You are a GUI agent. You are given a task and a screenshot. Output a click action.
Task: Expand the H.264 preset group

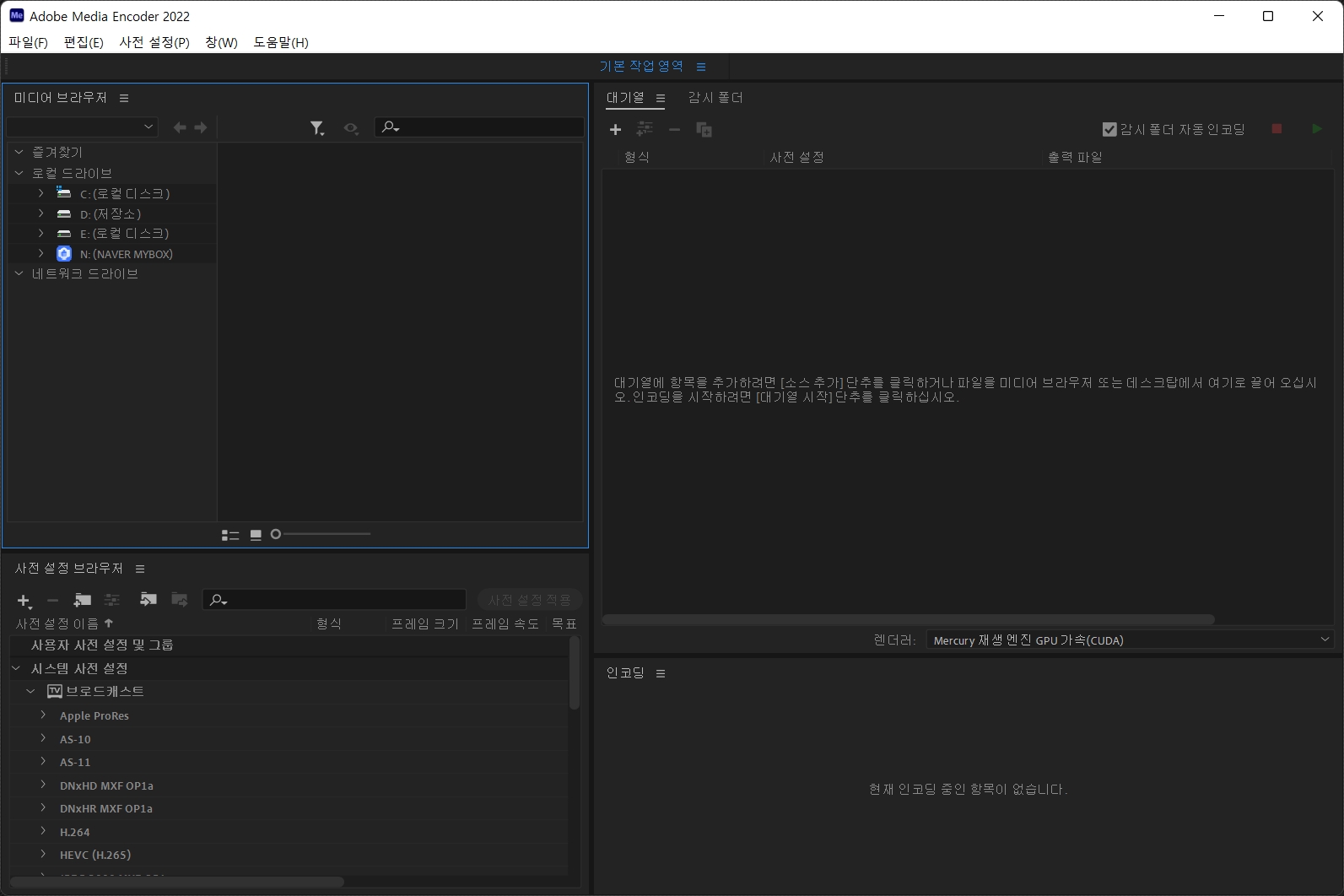pyautogui.click(x=43, y=831)
